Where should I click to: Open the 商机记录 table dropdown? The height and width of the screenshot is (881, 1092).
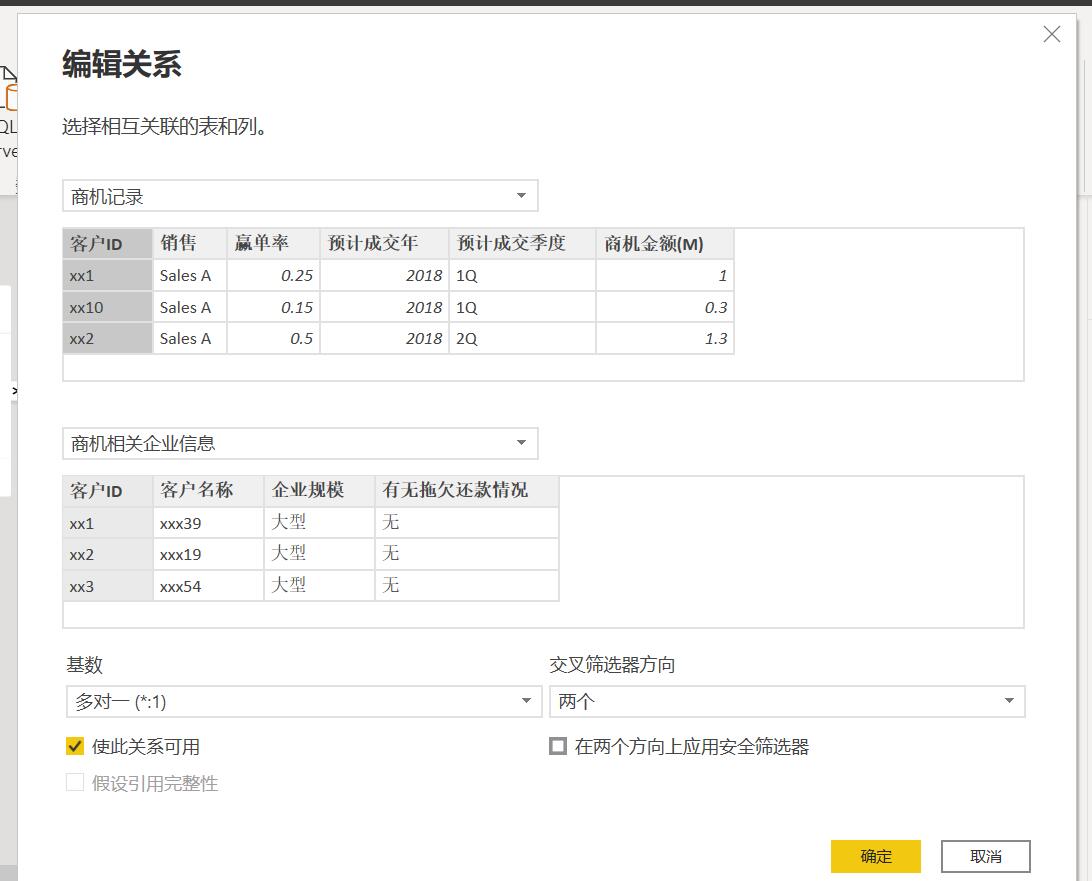pos(300,196)
